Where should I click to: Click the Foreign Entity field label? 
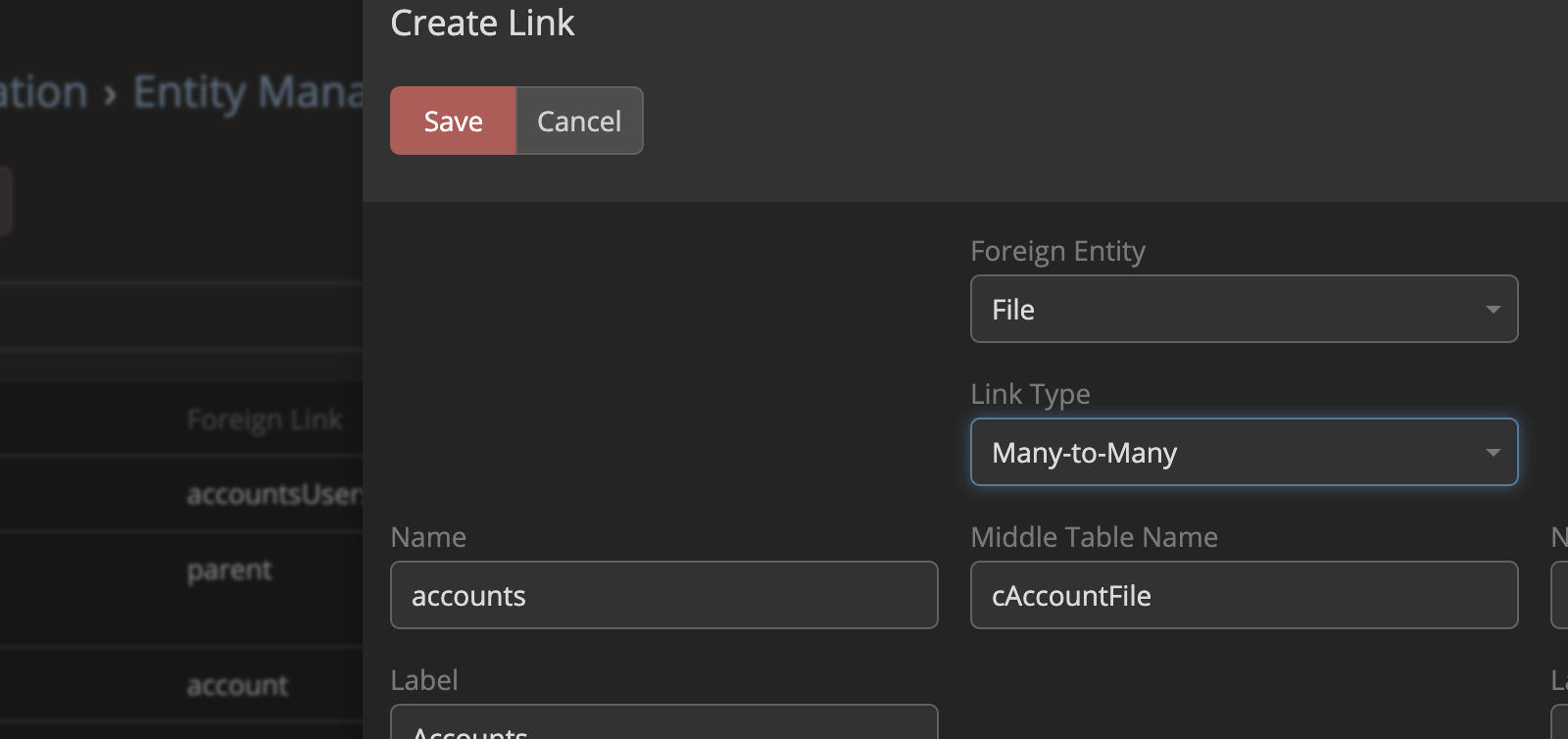pyautogui.click(x=1057, y=252)
